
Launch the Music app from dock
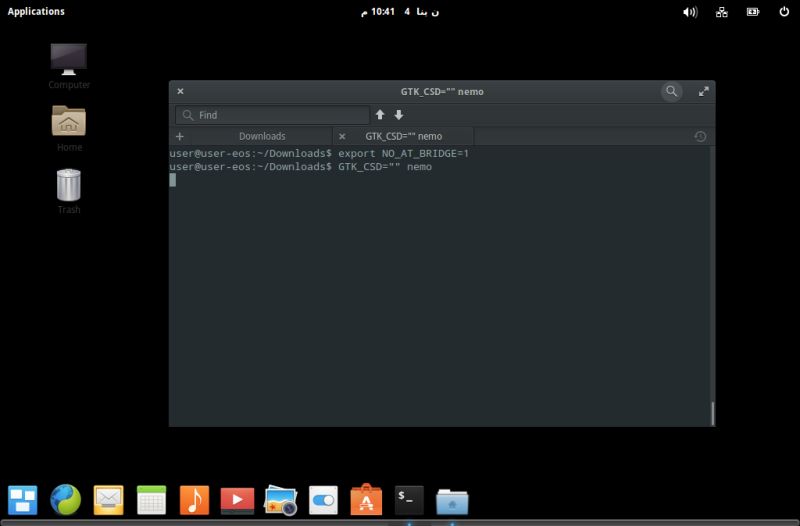[x=194, y=500]
